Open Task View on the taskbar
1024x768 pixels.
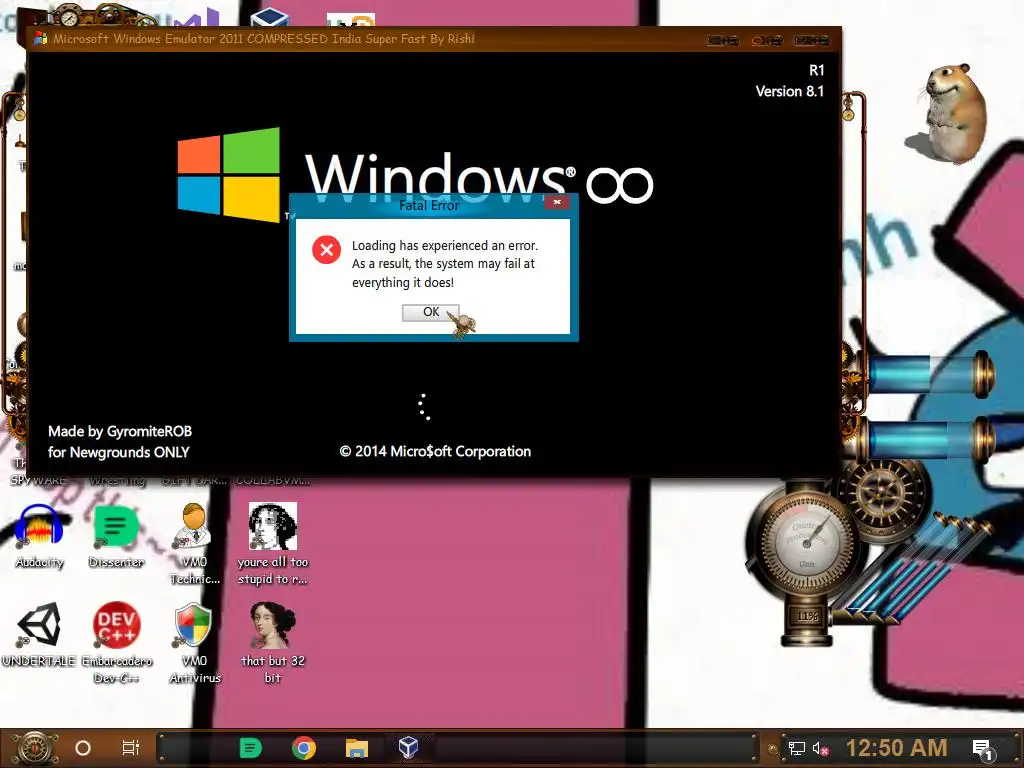(131, 748)
